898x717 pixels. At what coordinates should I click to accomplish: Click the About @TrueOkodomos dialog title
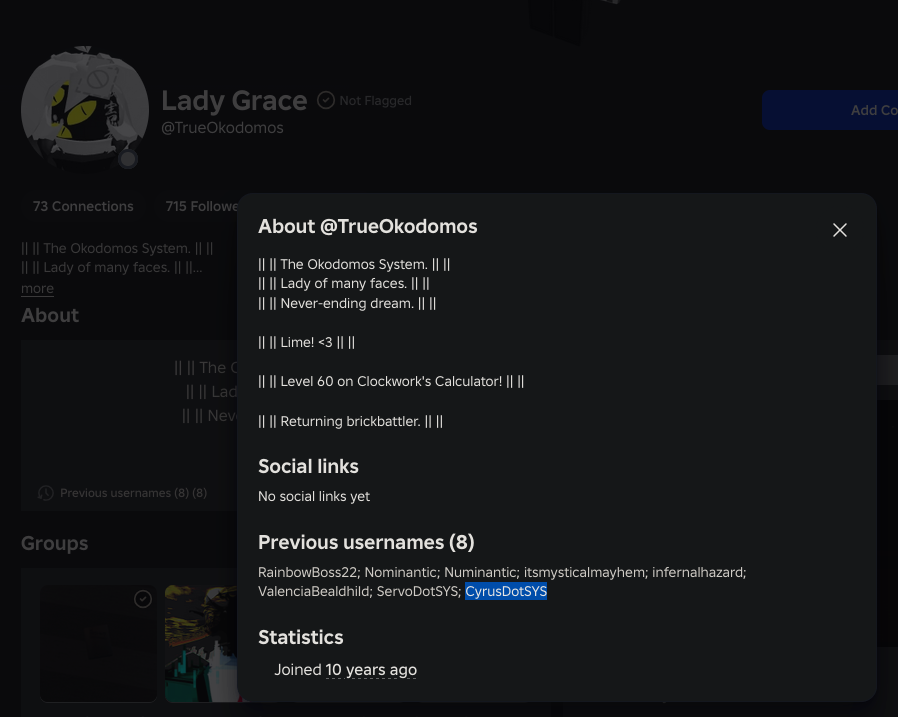click(x=368, y=226)
